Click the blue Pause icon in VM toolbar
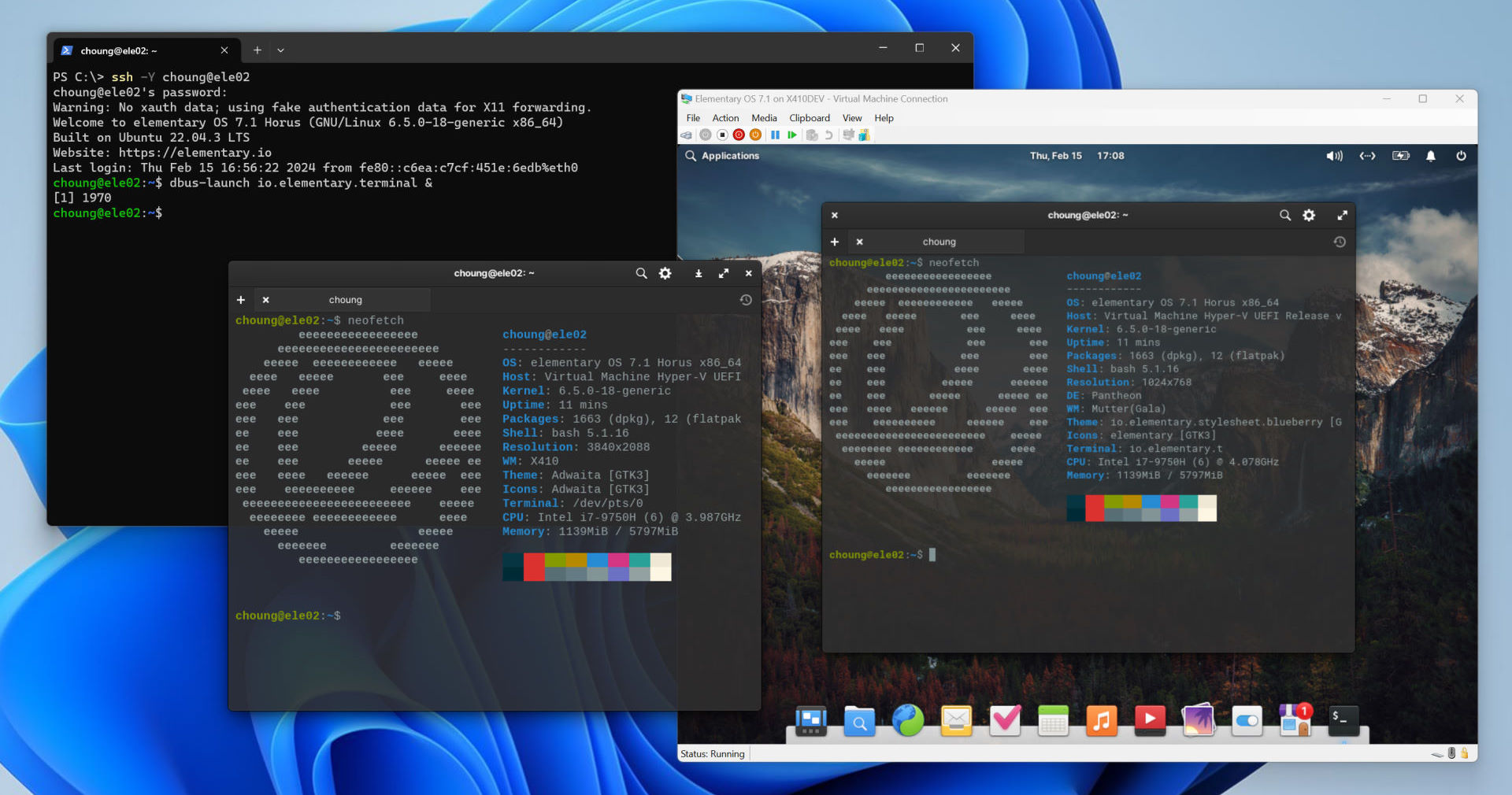 pyautogui.click(x=775, y=135)
